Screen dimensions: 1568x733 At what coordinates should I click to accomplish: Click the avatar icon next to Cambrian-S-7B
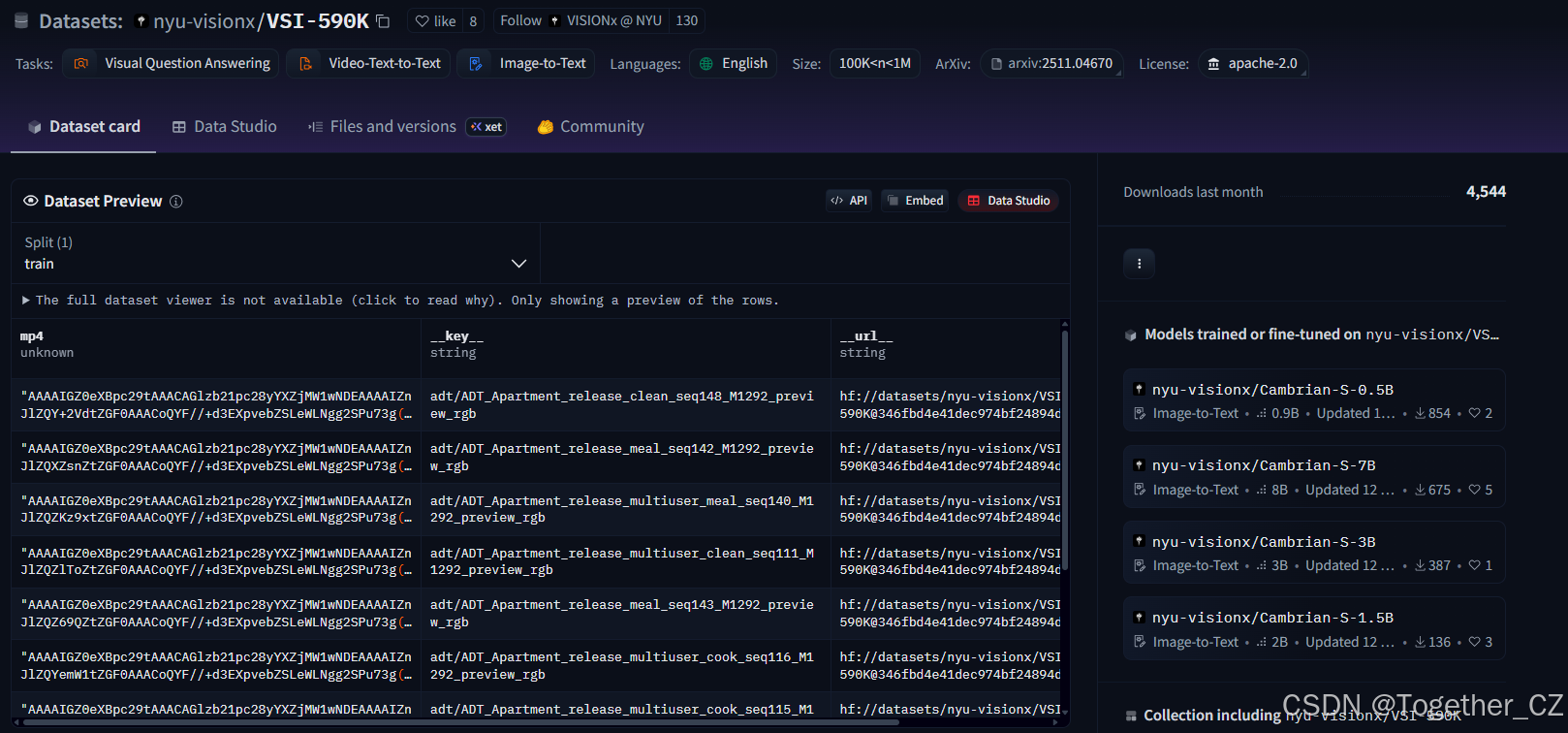pos(1140,465)
